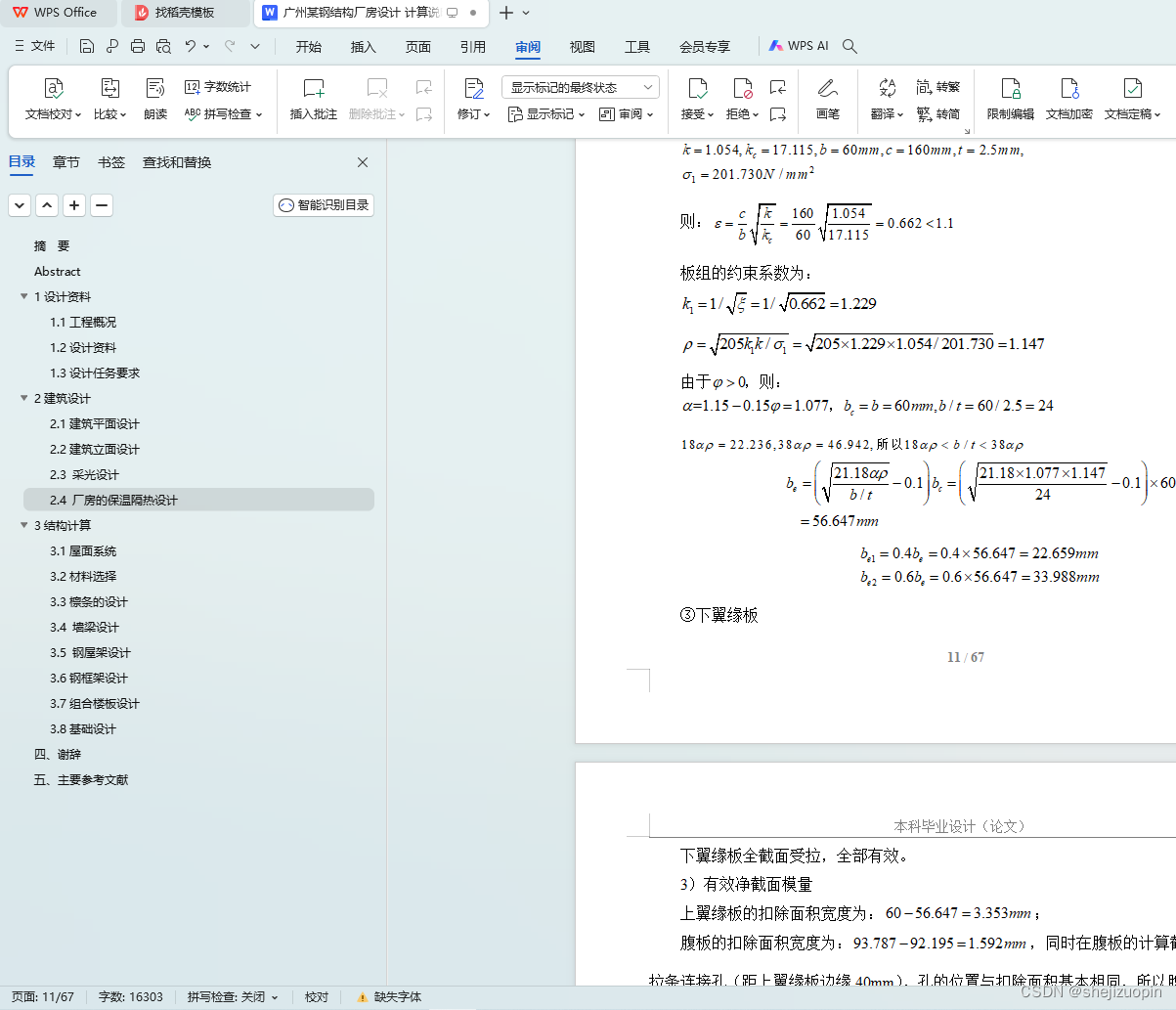The image size is (1176, 1010).
Task: Open the Review pane (审阅) dropdown
Action: point(626,114)
